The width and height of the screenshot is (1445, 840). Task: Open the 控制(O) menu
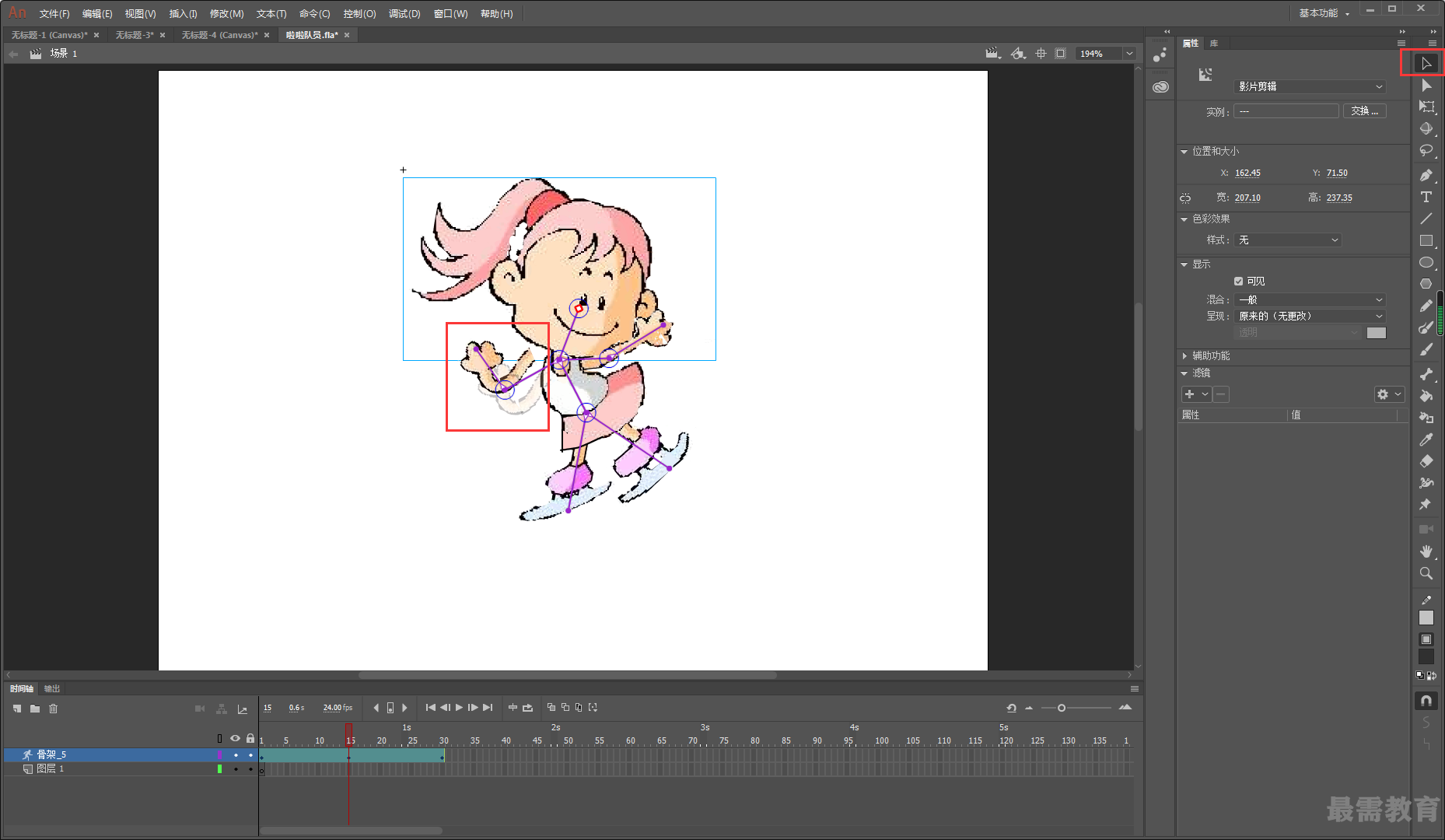pos(359,14)
